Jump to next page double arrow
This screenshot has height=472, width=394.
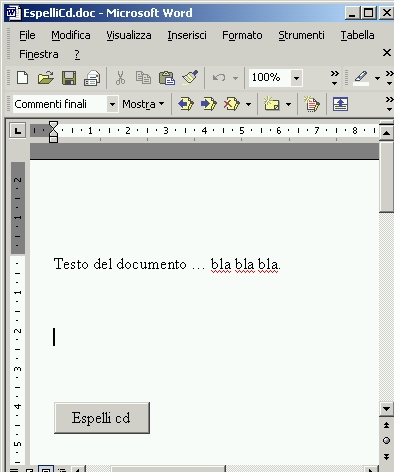click(x=386, y=456)
